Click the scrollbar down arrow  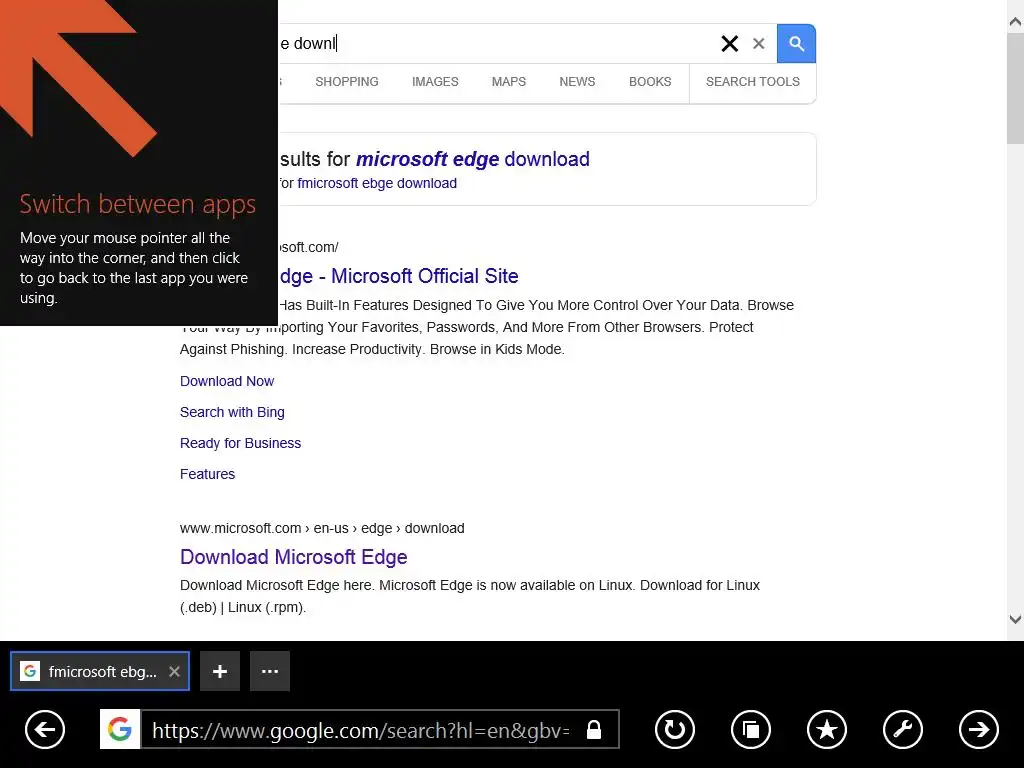(1015, 619)
